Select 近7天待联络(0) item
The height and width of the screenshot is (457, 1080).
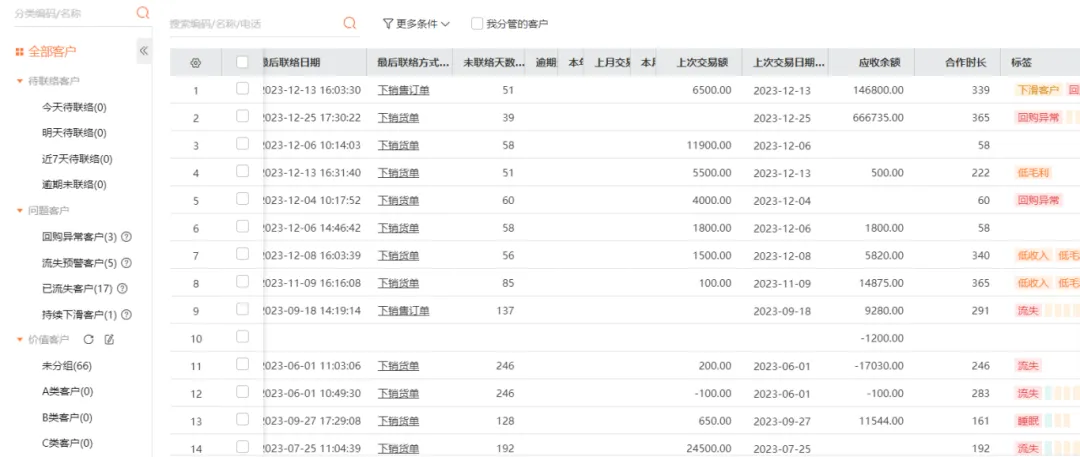pyautogui.click(x=77, y=159)
